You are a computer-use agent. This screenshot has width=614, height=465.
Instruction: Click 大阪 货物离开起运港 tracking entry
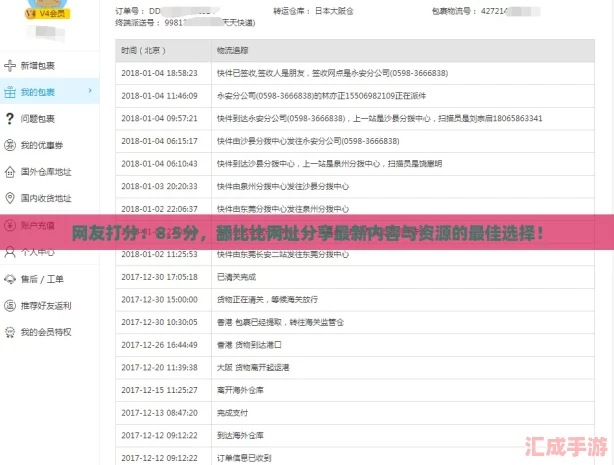click(253, 368)
